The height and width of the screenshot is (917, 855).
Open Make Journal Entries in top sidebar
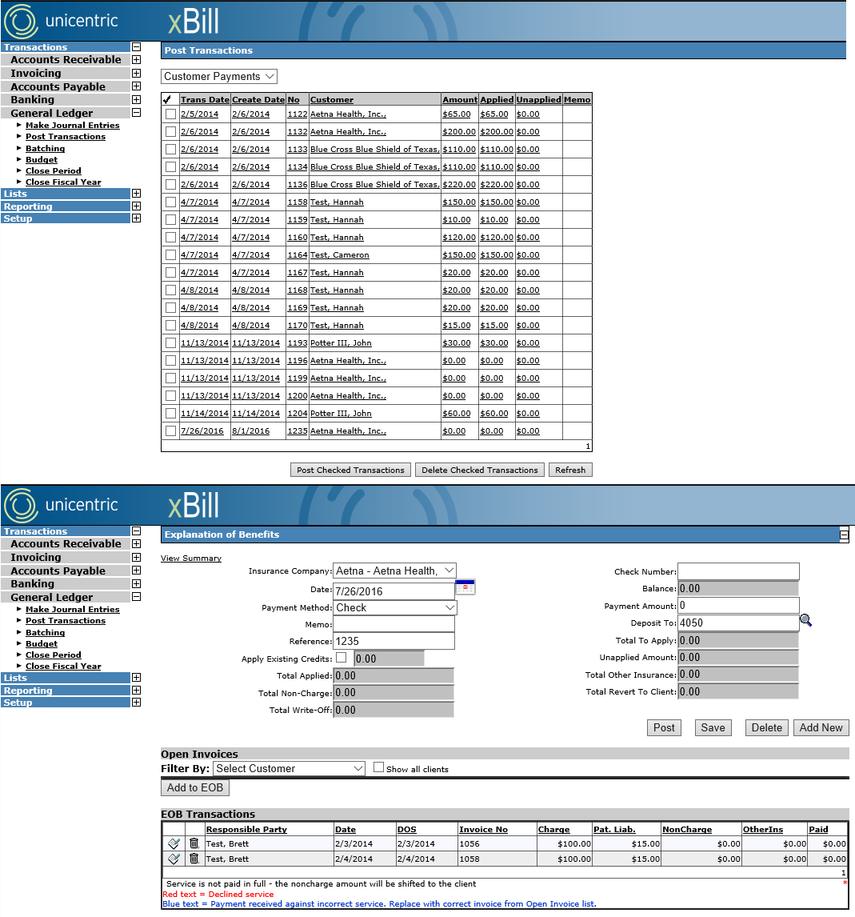[x=73, y=125]
